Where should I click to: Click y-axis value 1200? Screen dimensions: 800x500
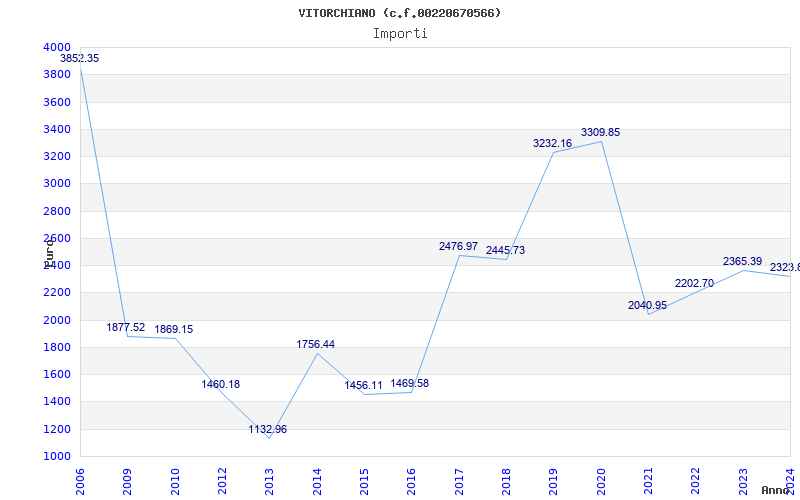pyautogui.click(x=57, y=429)
